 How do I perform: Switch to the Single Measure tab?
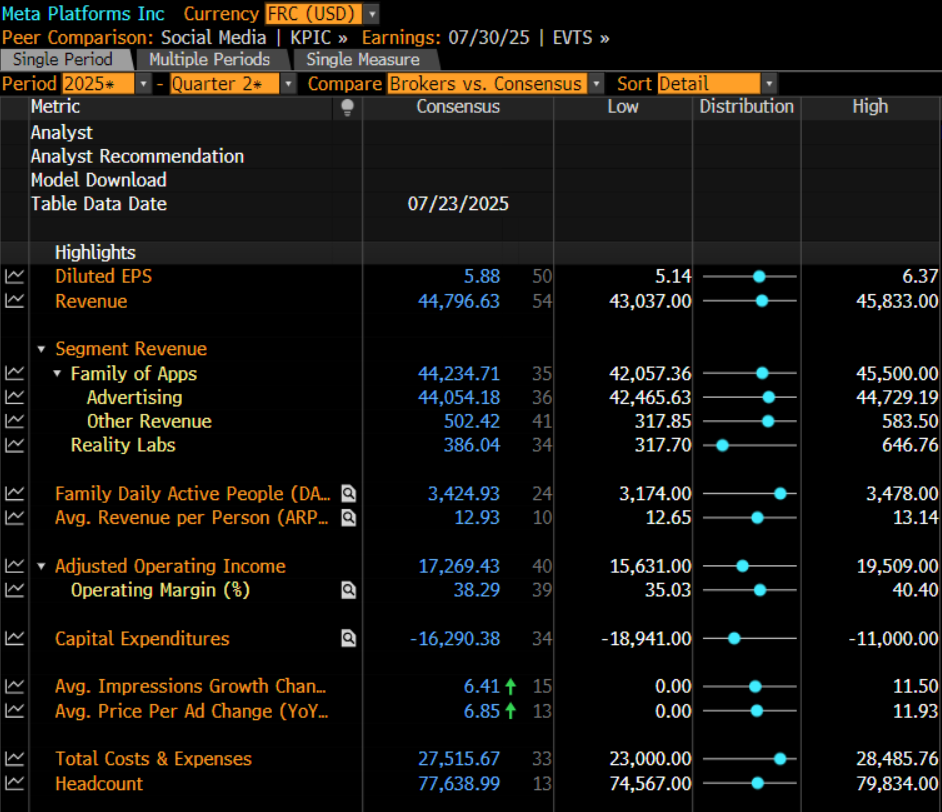pyautogui.click(x=363, y=59)
